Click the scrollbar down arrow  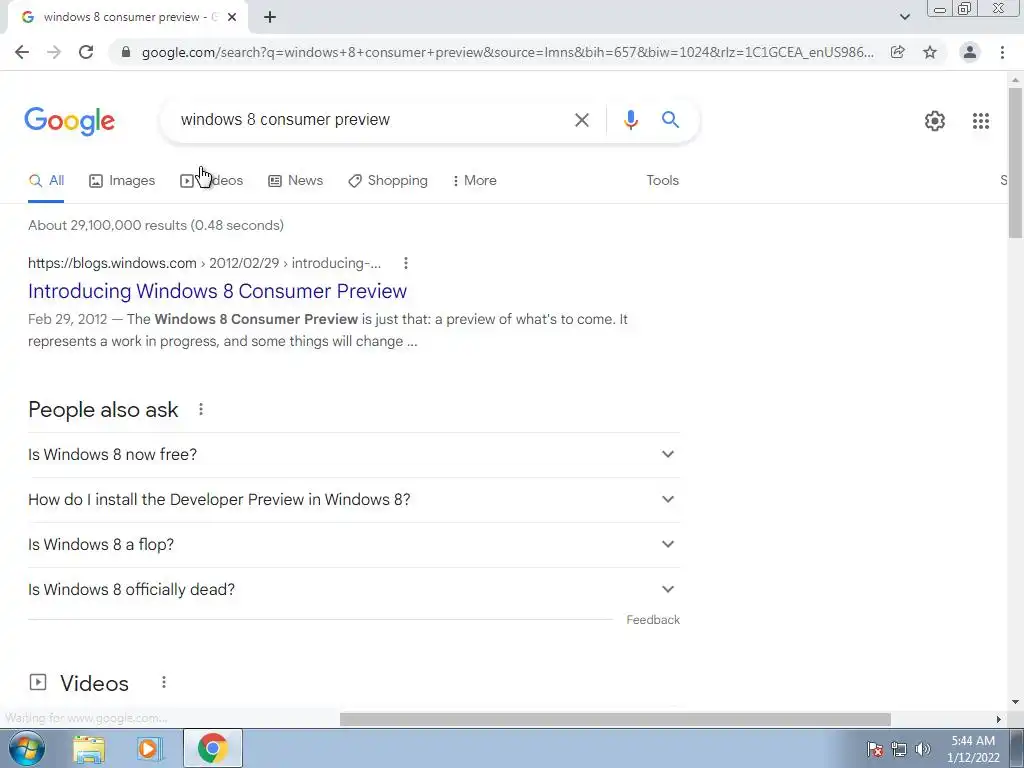click(1015, 703)
